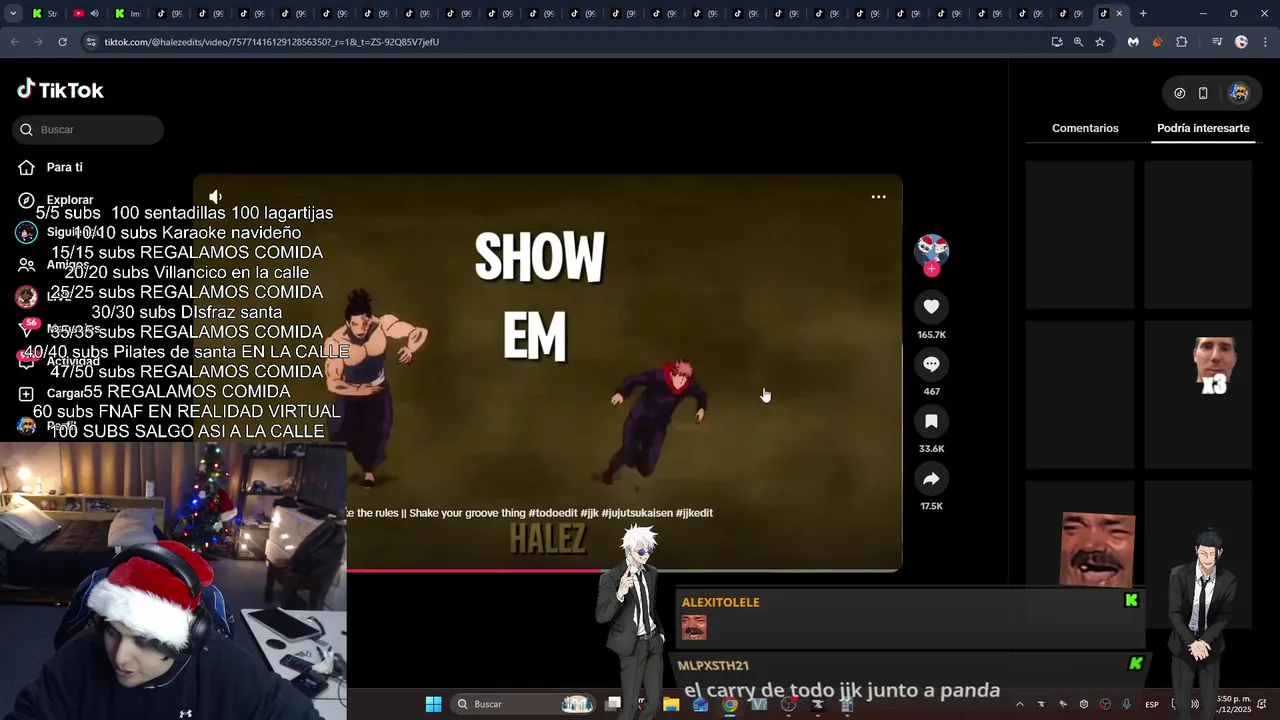
Task: Open the Chrome media control icon
Action: (x=1216, y=42)
